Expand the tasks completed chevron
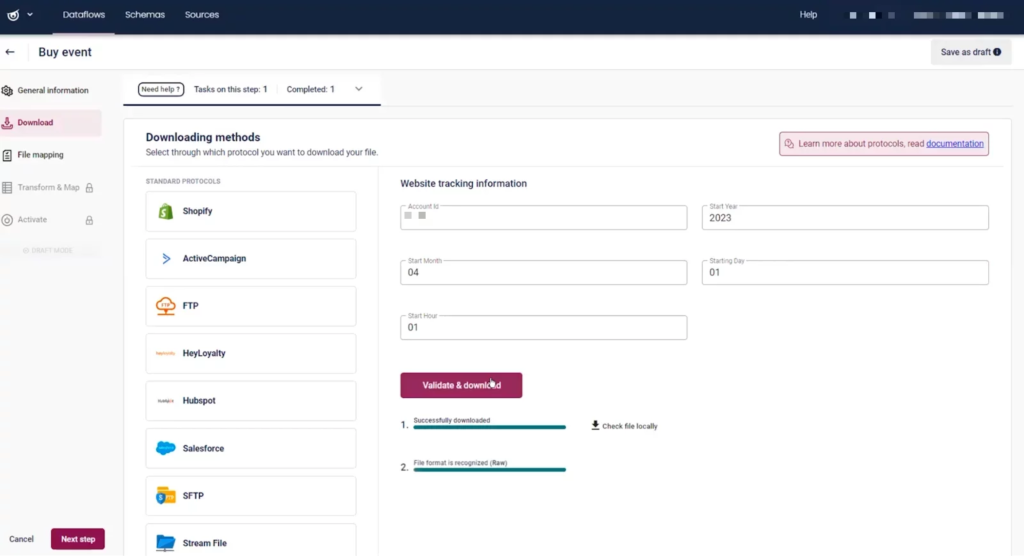This screenshot has width=1024, height=556. 359,89
